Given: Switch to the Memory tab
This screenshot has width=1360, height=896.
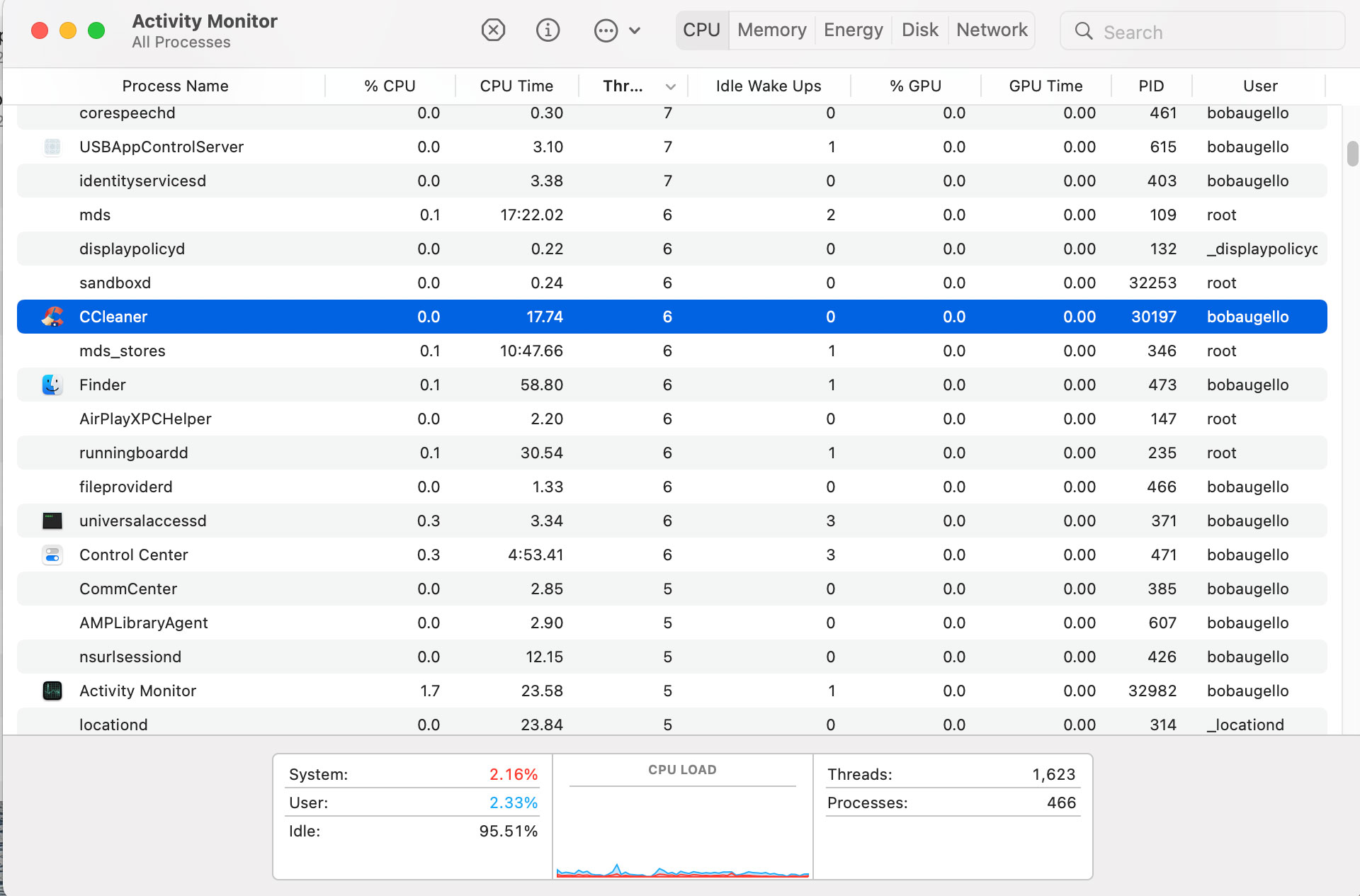Looking at the screenshot, I should tap(771, 30).
